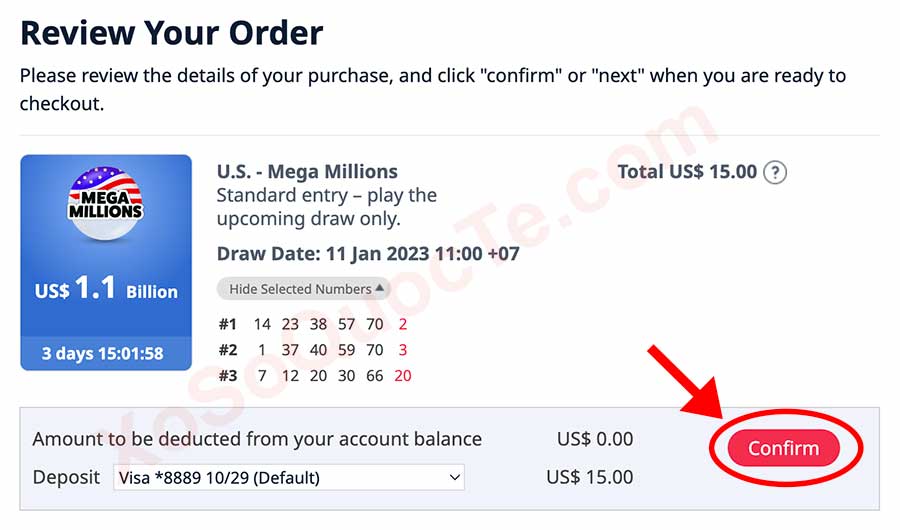Click the Review Your Order heading
This screenshot has height=530, width=900.
click(171, 32)
